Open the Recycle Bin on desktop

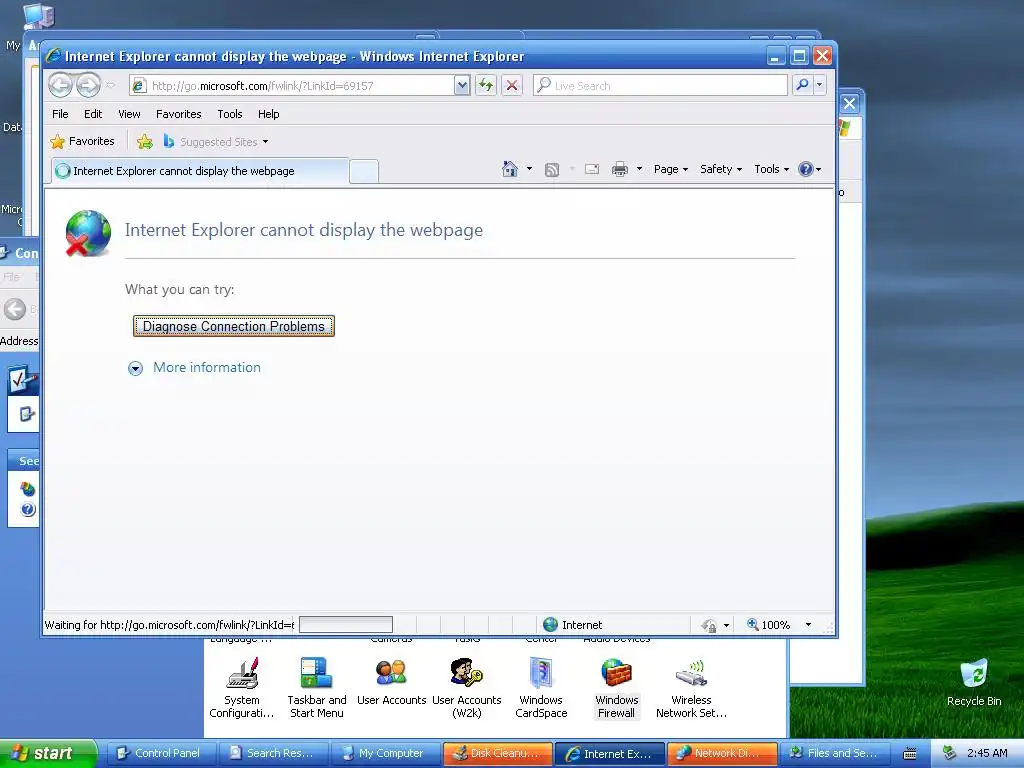coord(974,682)
